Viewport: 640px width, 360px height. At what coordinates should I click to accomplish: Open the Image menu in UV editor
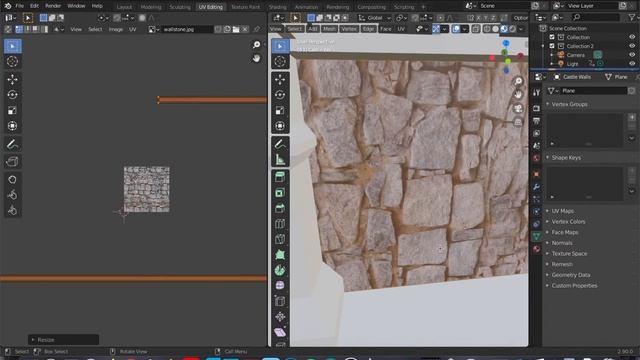[116, 29]
